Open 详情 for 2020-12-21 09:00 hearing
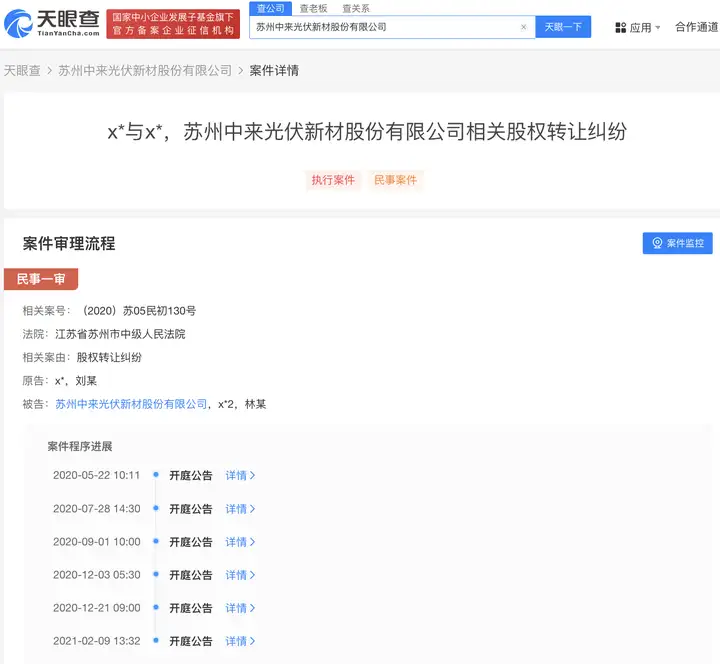Image resolution: width=720 pixels, height=664 pixels. tap(240, 608)
